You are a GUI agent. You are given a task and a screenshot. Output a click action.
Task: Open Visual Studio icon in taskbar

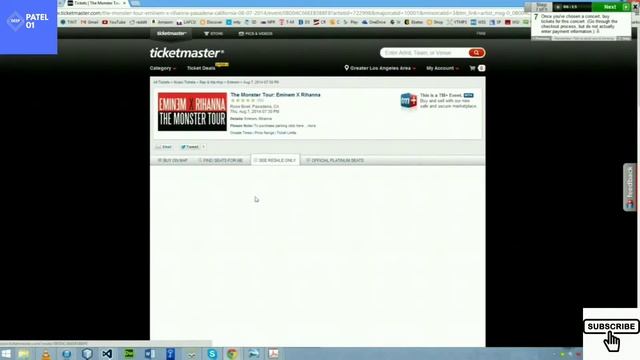(x=107, y=354)
